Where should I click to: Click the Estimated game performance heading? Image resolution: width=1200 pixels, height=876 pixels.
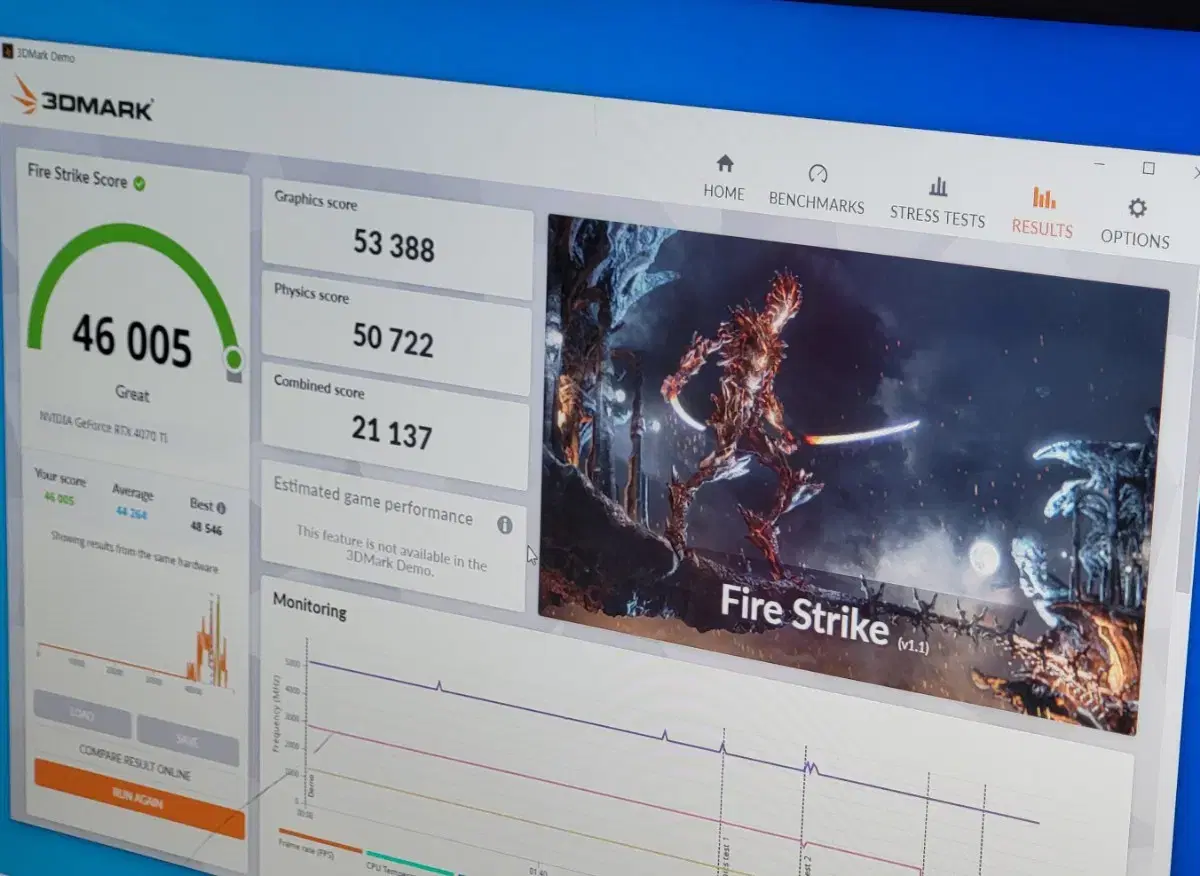(373, 500)
